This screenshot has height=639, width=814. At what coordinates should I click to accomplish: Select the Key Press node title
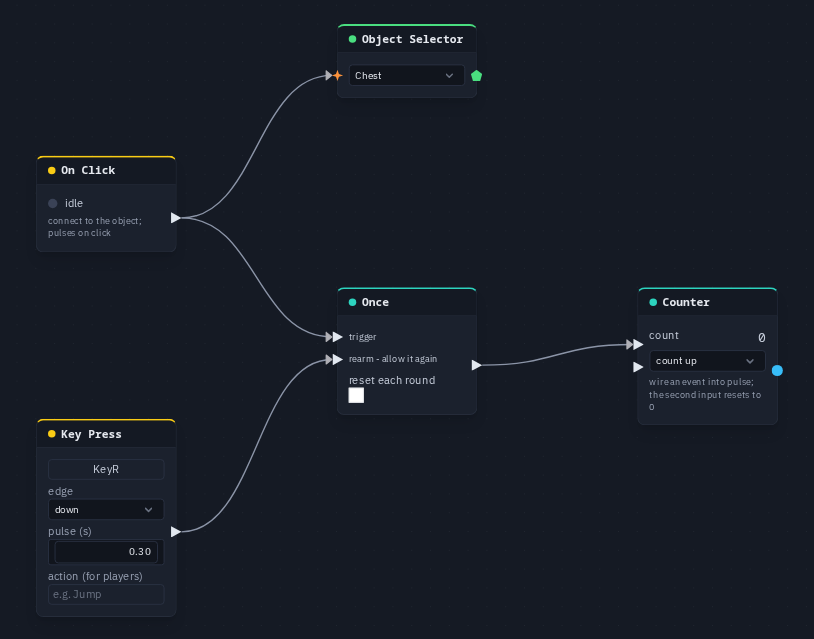[x=91, y=434]
